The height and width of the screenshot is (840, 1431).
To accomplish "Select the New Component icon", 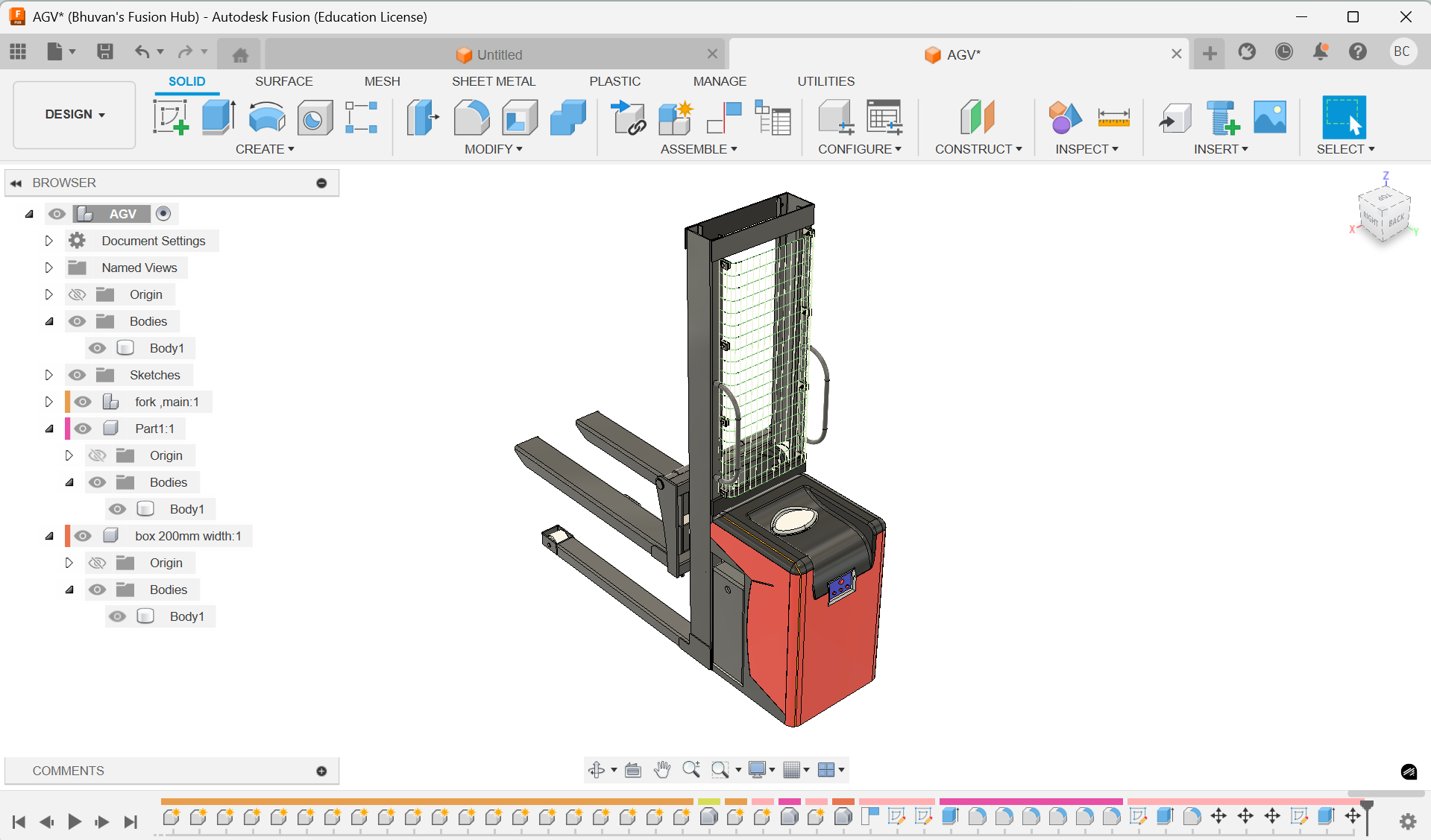I will (676, 118).
